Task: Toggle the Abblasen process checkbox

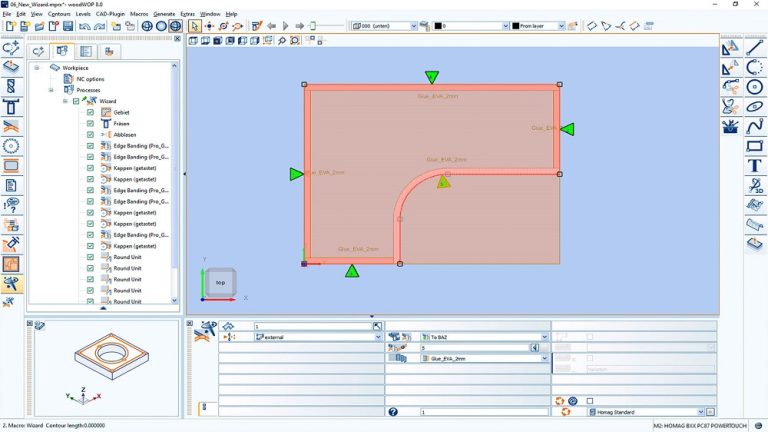Action: click(x=90, y=134)
